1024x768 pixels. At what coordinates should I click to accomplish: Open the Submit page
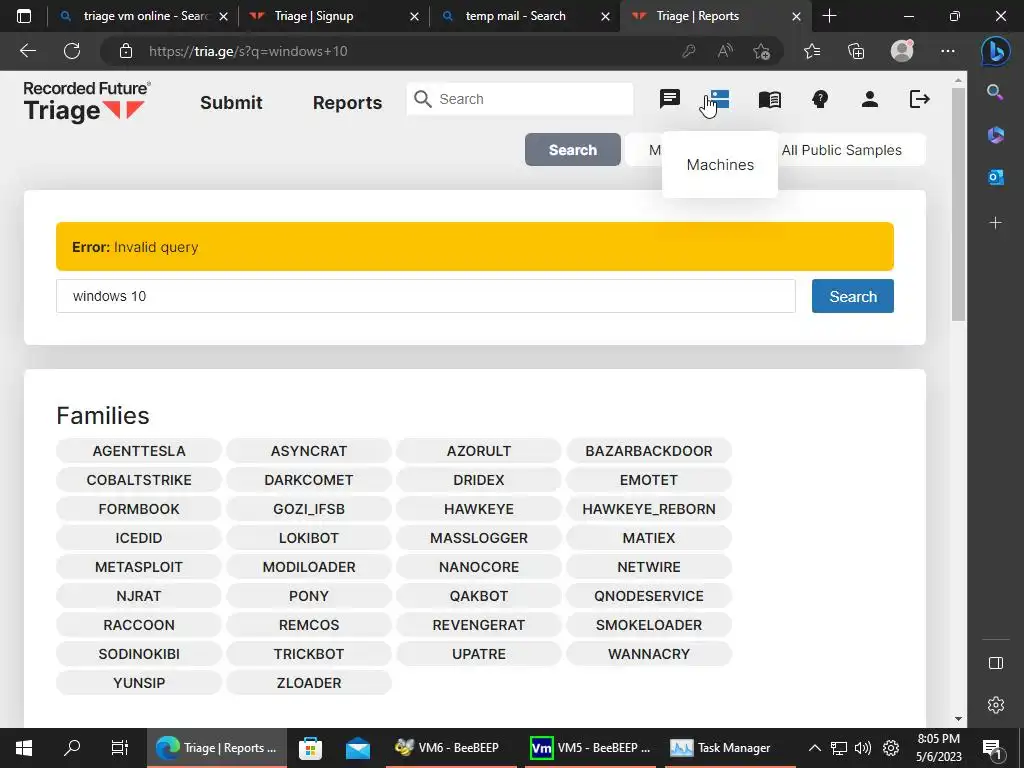[231, 103]
